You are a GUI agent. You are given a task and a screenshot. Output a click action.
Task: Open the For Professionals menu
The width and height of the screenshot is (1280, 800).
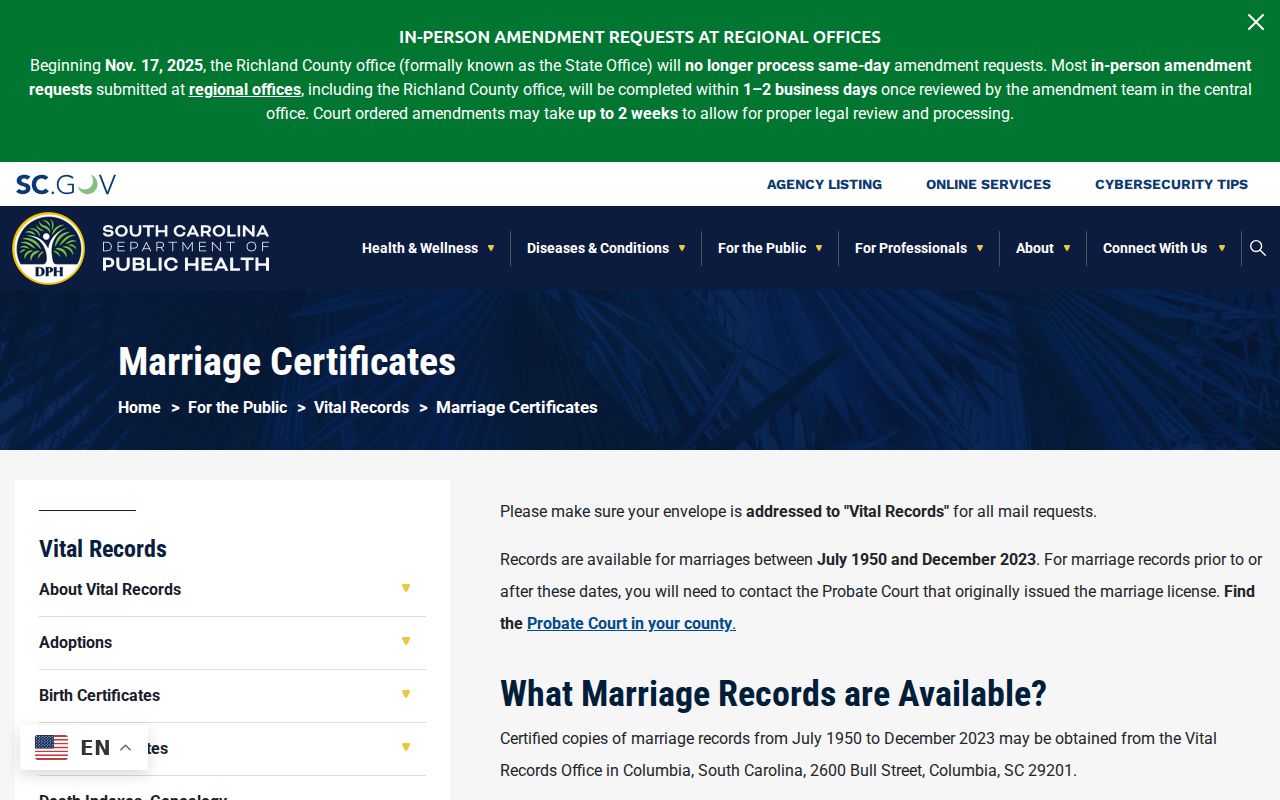[x=911, y=248]
